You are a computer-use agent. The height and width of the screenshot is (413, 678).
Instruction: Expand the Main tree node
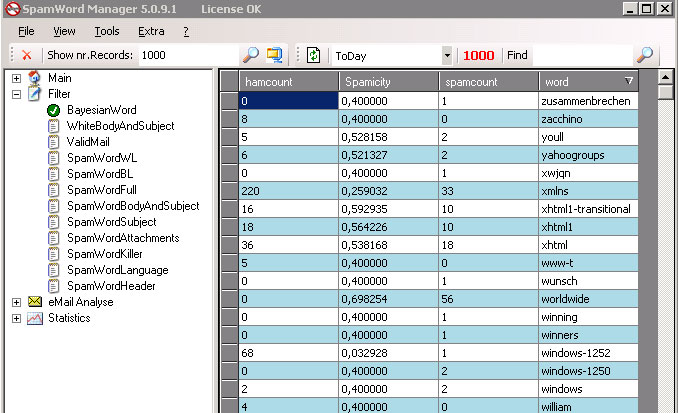pyautogui.click(x=16, y=78)
